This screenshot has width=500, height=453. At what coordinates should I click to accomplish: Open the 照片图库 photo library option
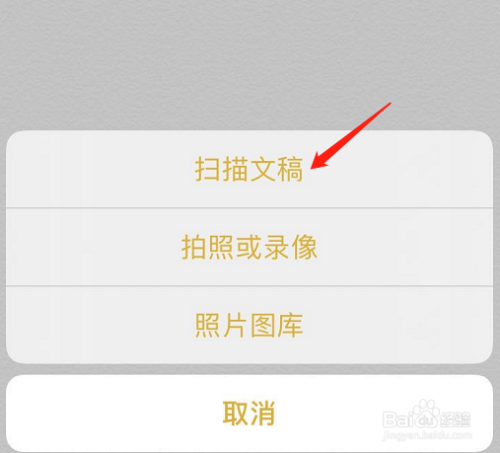(x=249, y=325)
